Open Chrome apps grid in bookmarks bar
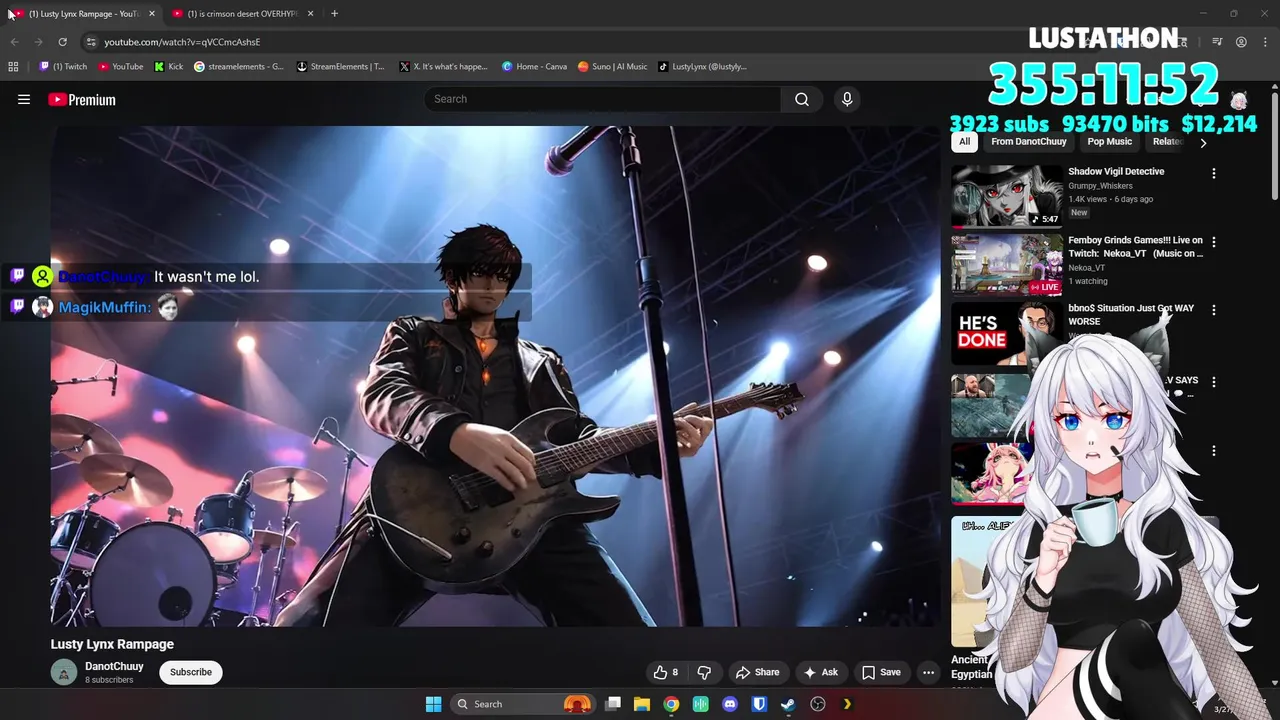Screen dimensions: 1280x720 13,67
